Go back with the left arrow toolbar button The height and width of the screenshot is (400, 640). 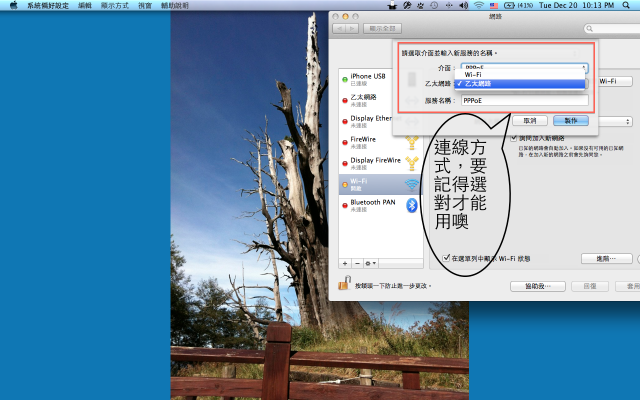pyautogui.click(x=339, y=29)
